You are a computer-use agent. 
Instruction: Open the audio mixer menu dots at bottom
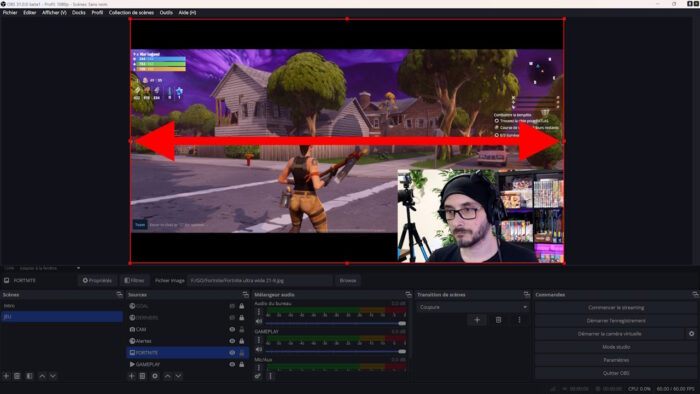click(x=270, y=376)
